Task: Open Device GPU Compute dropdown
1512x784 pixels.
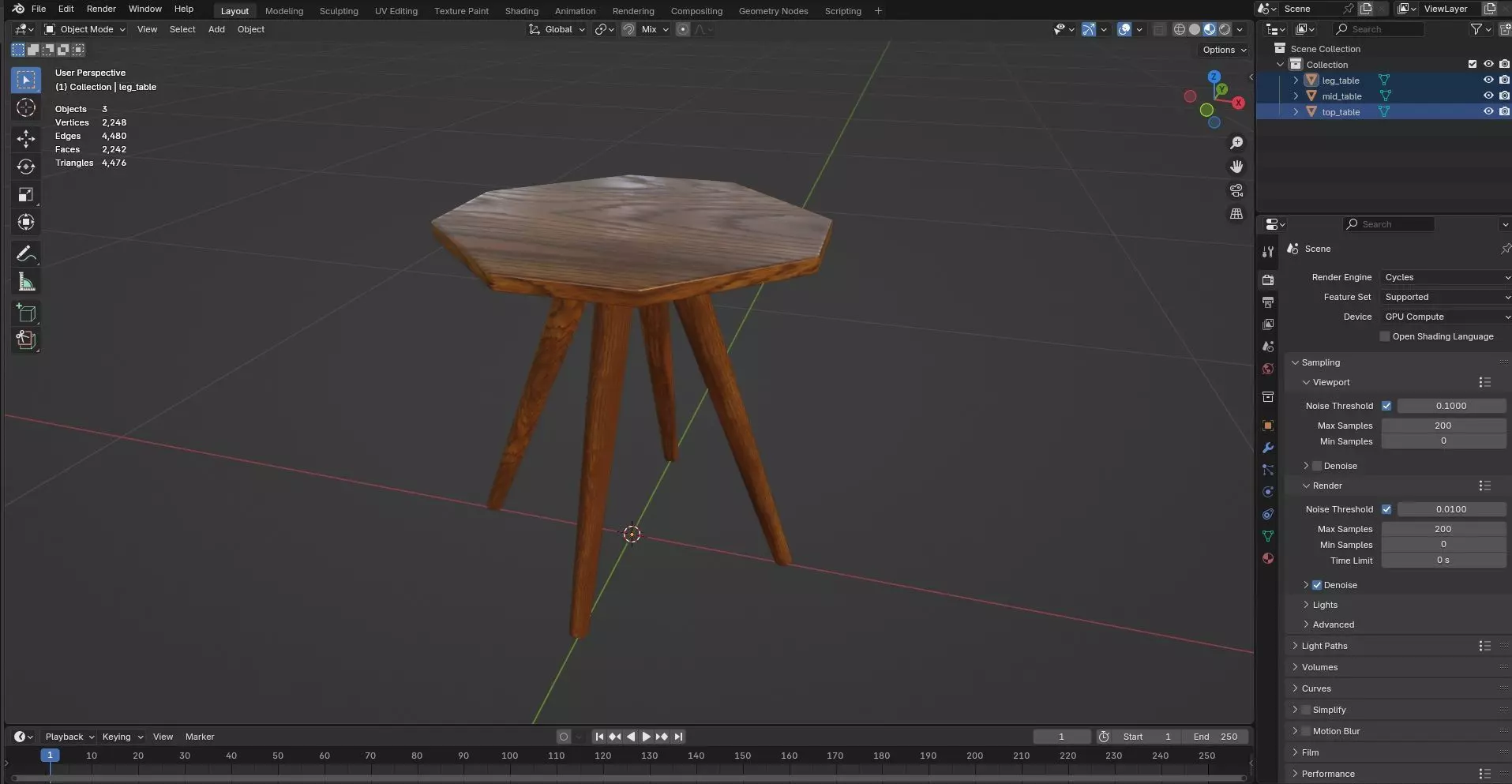Action: pos(1446,317)
